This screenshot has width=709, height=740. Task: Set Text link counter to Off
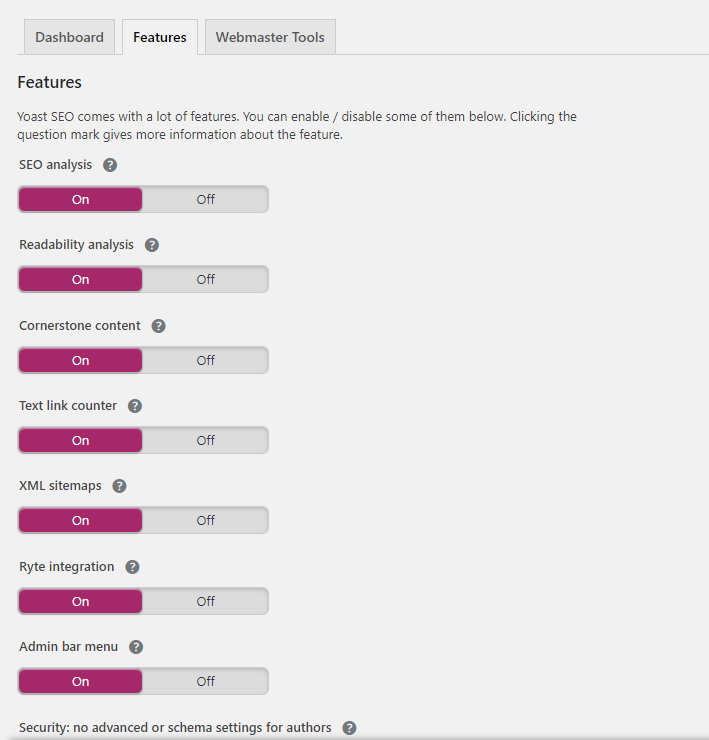click(205, 440)
